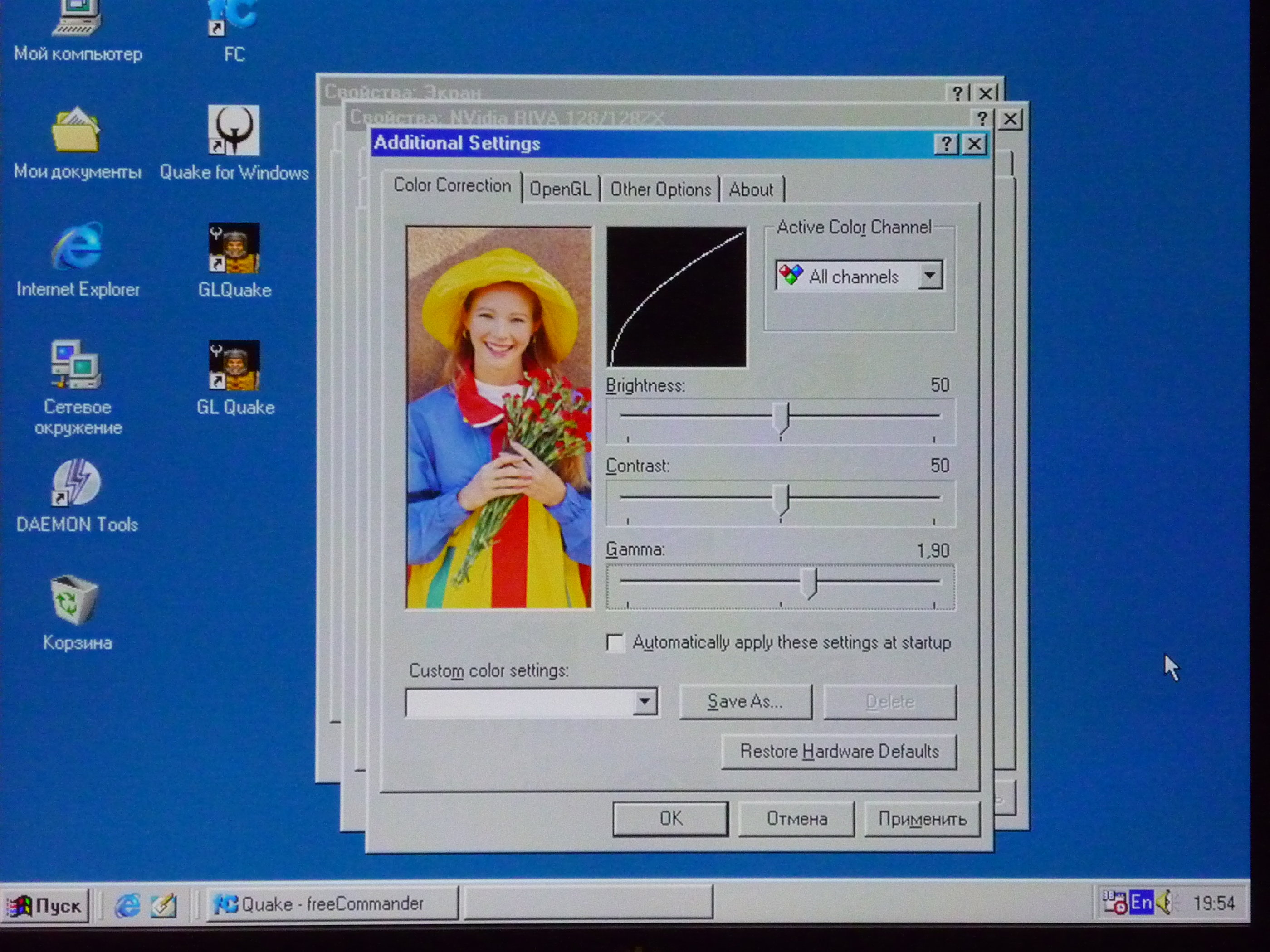
Task: Click the Quake - freeCommander taskbar button
Action: (x=332, y=904)
